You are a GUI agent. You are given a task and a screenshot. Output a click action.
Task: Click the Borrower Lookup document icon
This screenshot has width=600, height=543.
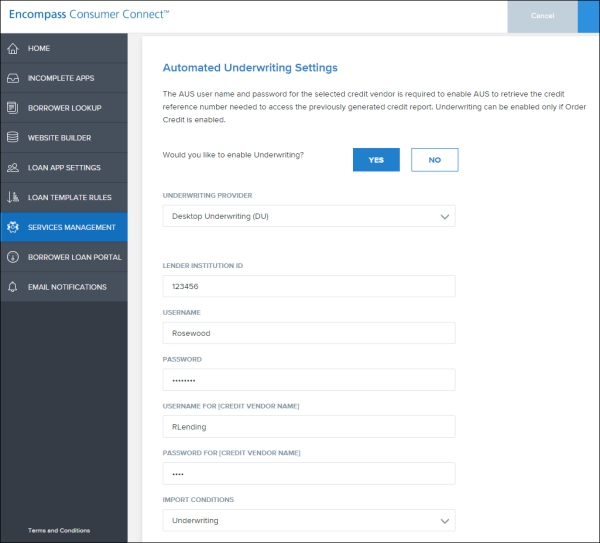click(13, 108)
